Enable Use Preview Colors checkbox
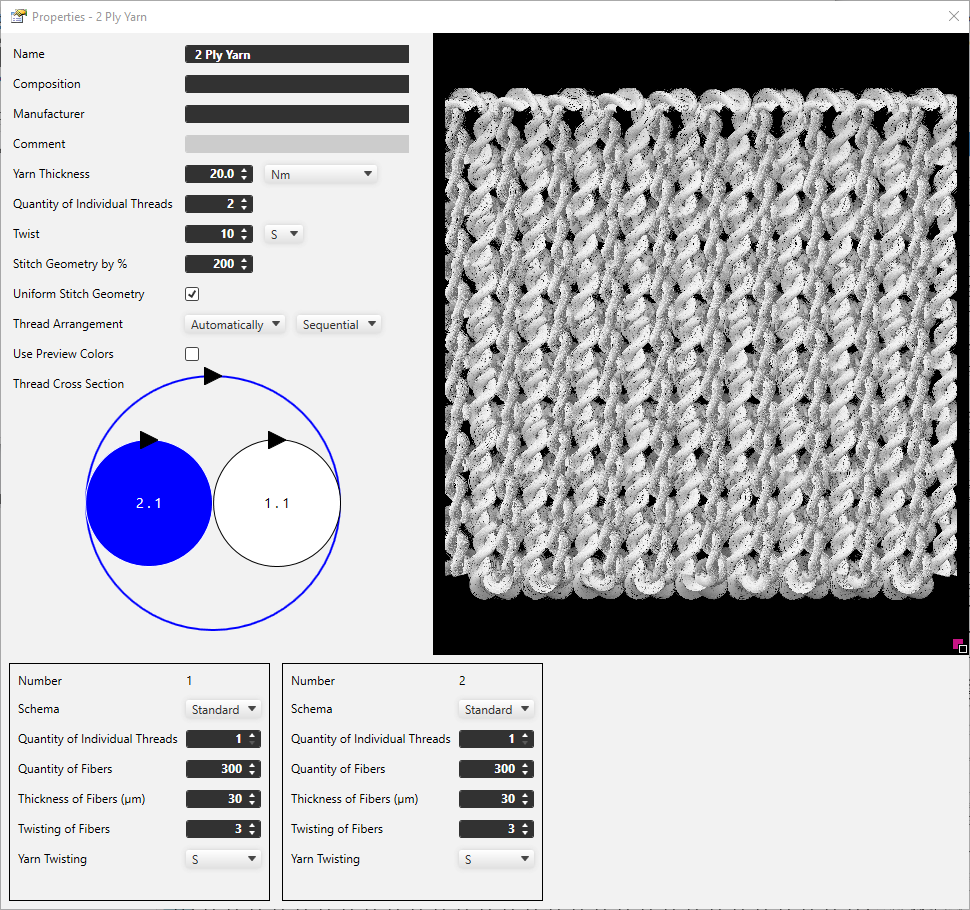970x910 pixels. click(192, 354)
